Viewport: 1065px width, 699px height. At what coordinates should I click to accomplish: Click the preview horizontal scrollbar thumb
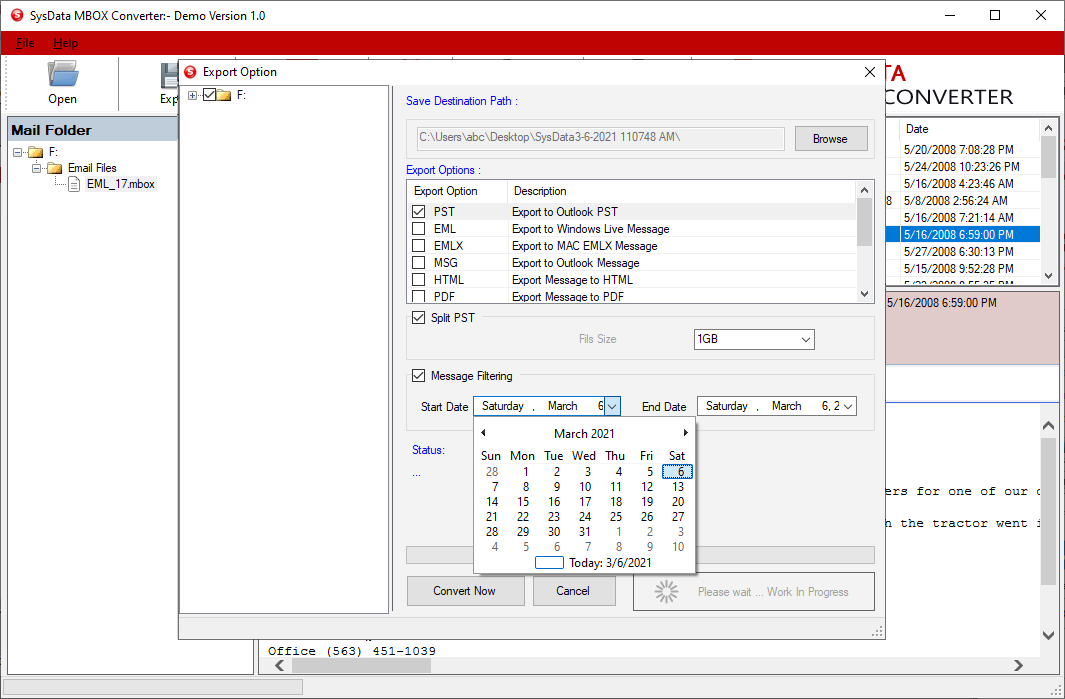(x=361, y=666)
